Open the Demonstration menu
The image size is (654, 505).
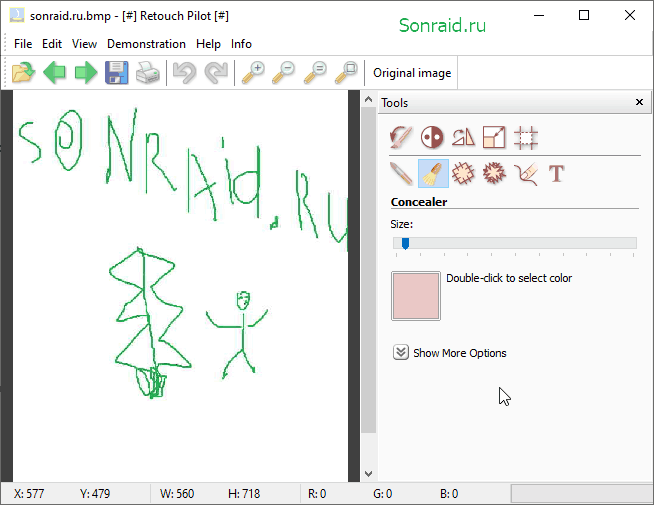point(146,44)
